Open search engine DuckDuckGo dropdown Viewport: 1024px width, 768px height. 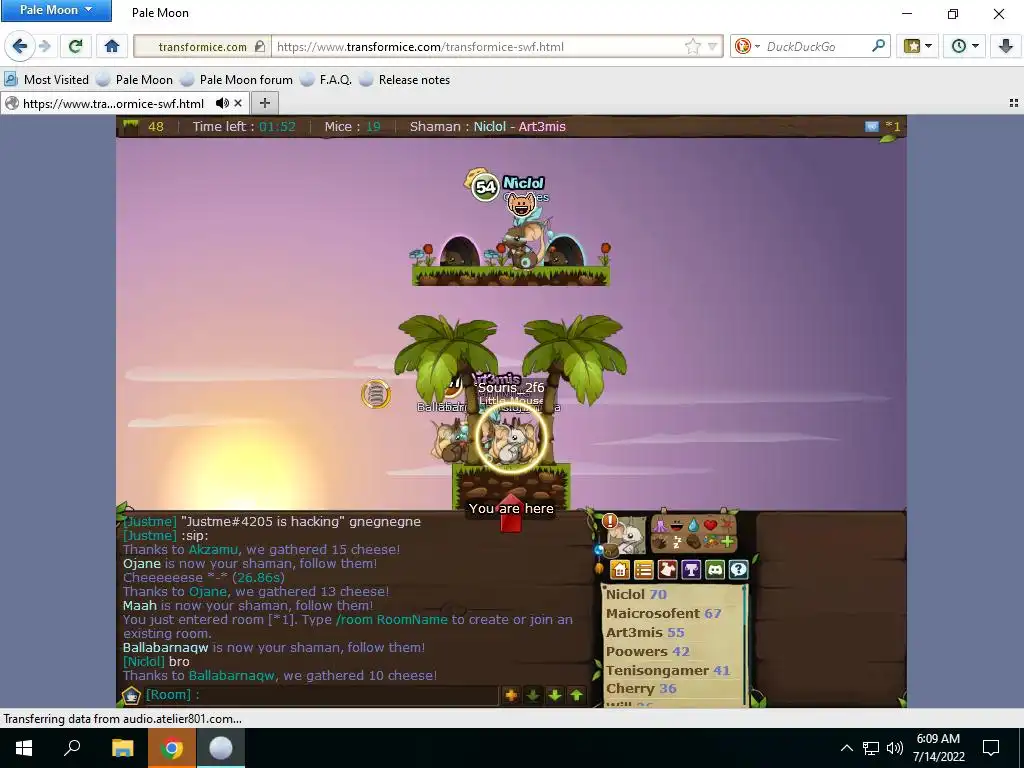pos(747,46)
